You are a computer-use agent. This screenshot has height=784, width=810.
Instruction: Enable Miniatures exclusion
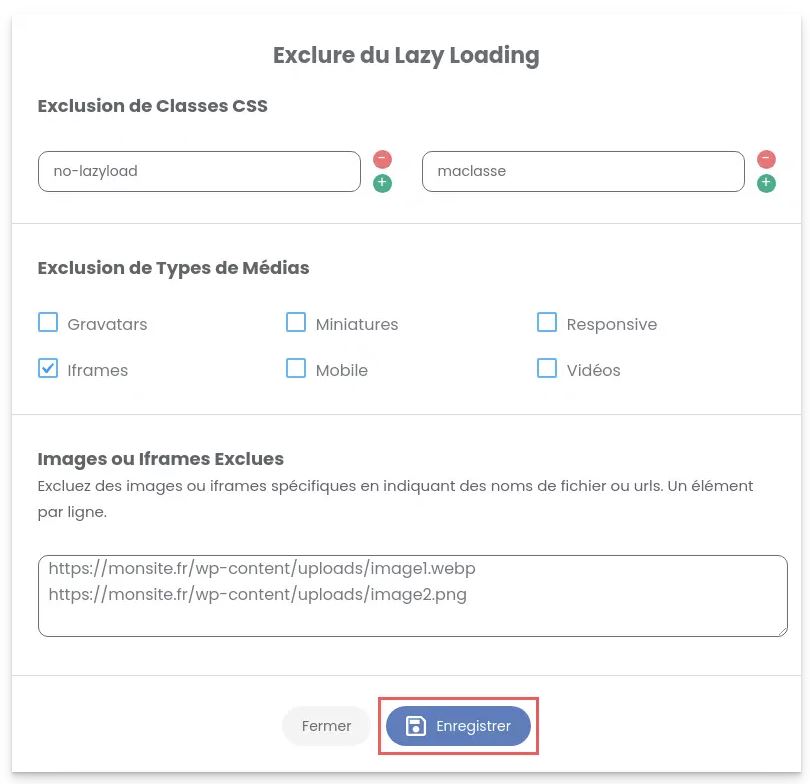296,322
